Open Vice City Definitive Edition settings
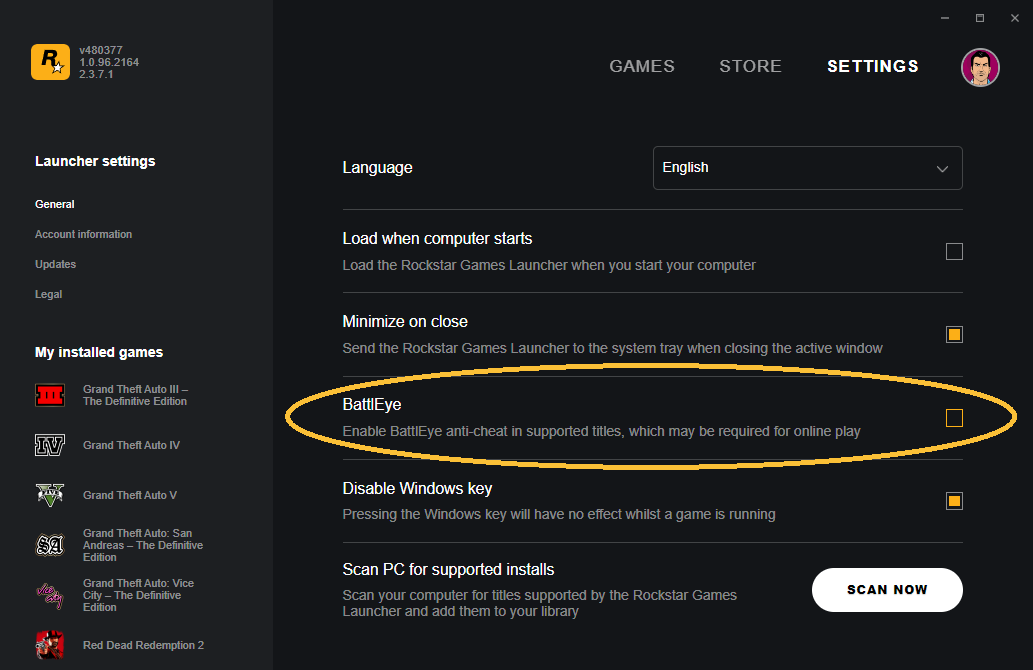The height and width of the screenshot is (670, 1033). click(x=138, y=595)
